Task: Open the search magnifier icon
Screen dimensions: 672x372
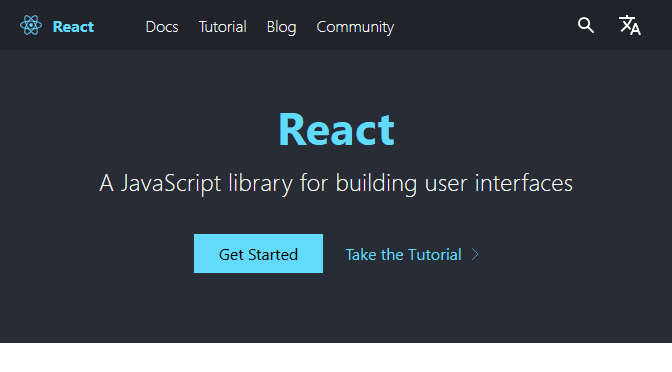Action: [x=585, y=25]
